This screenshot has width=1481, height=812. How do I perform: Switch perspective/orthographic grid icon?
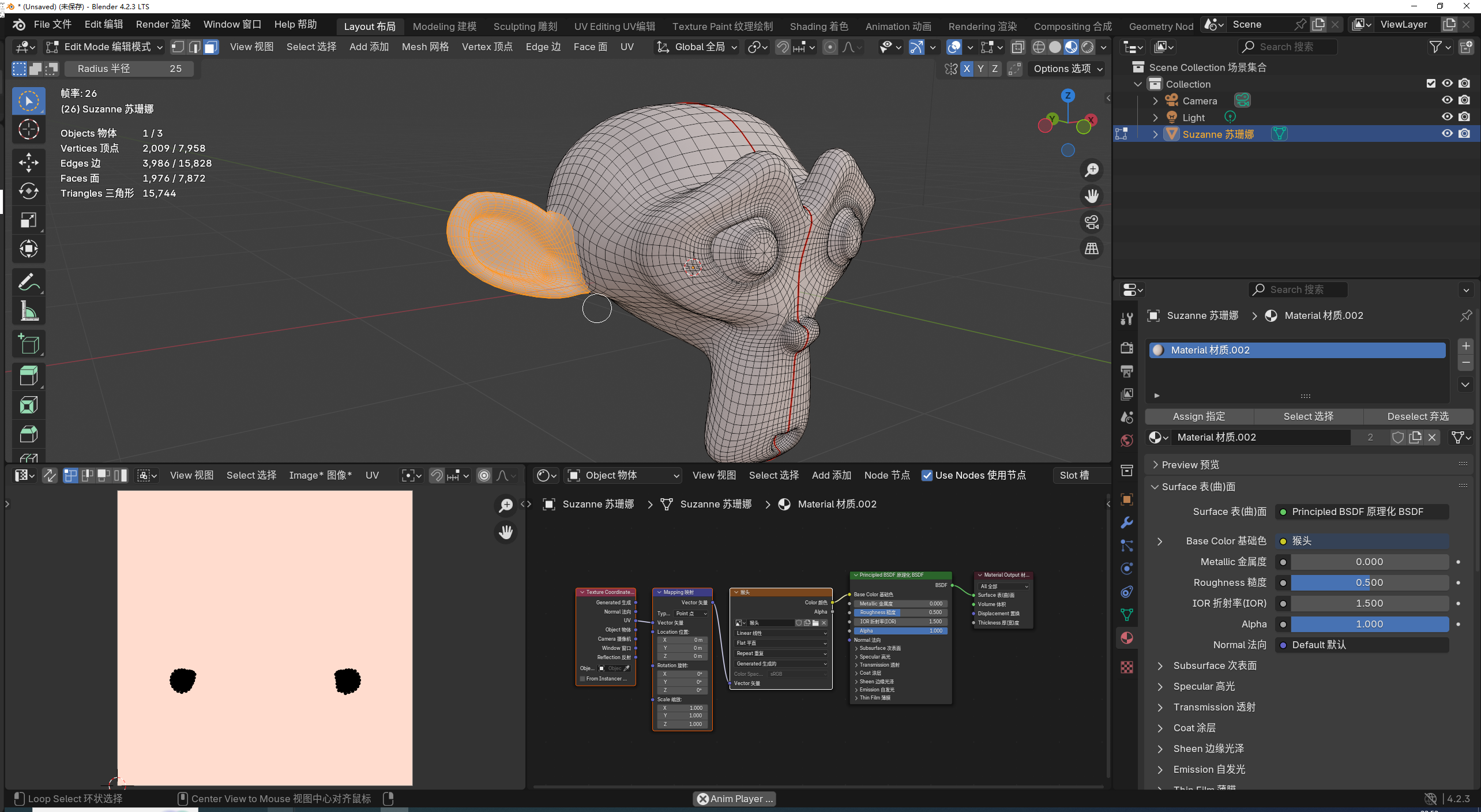1092,249
